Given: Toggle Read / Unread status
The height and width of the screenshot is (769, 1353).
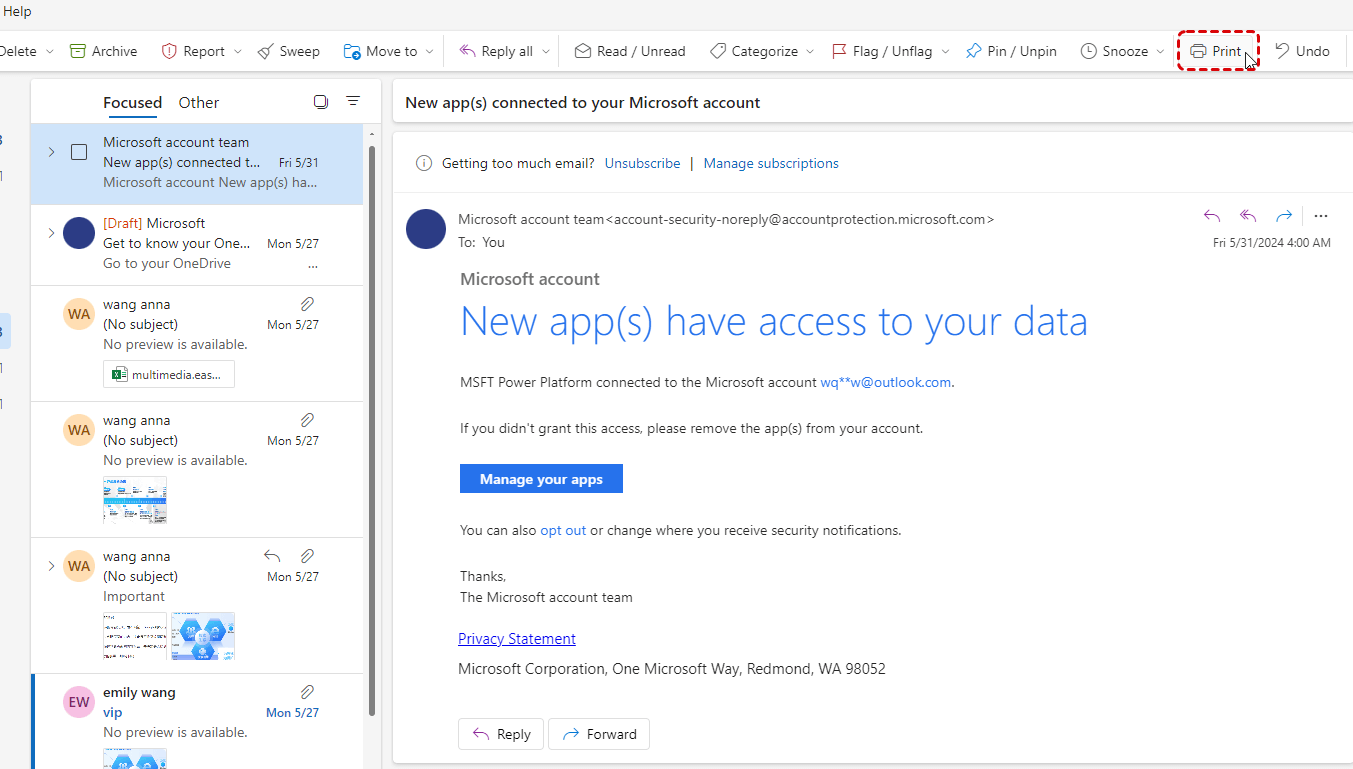Looking at the screenshot, I should pyautogui.click(x=630, y=51).
